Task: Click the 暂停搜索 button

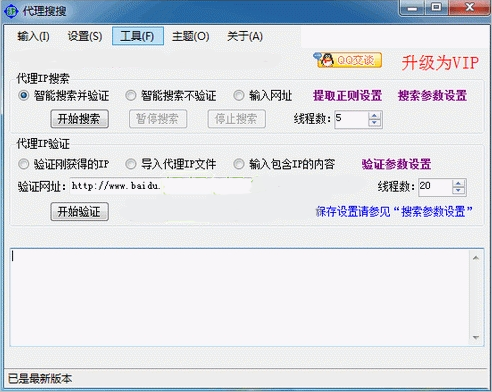Action: point(158,119)
